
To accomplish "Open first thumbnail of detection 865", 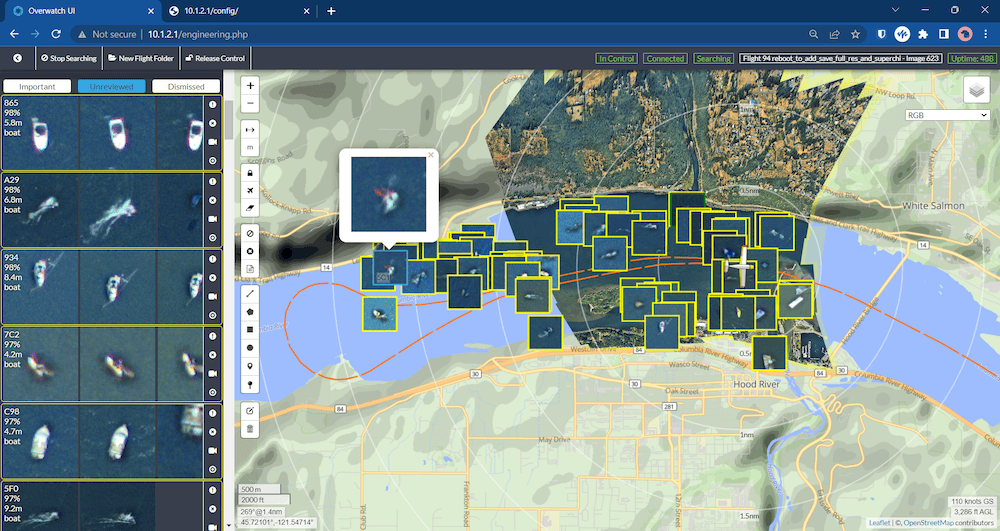I will tap(41, 133).
